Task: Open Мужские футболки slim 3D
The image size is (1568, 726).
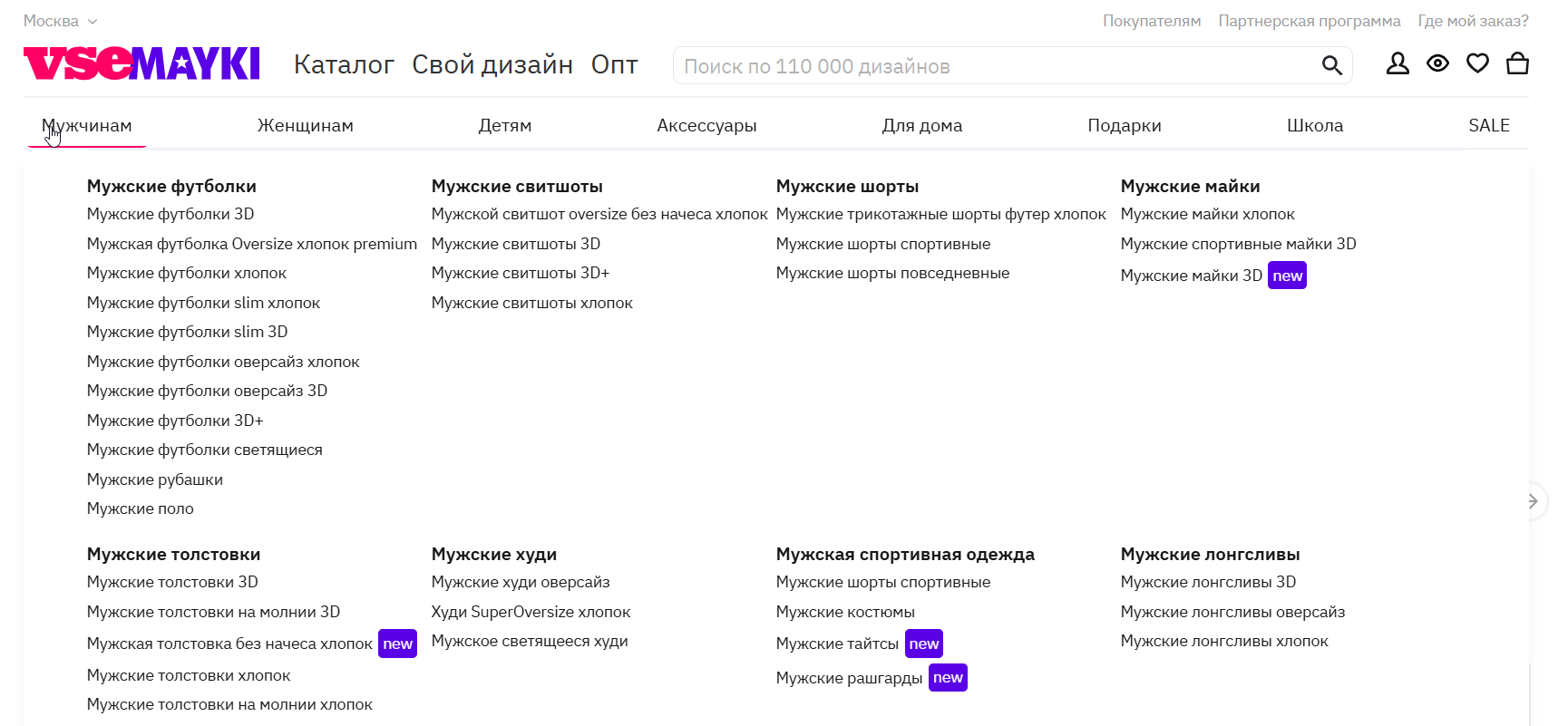Action: 187,332
